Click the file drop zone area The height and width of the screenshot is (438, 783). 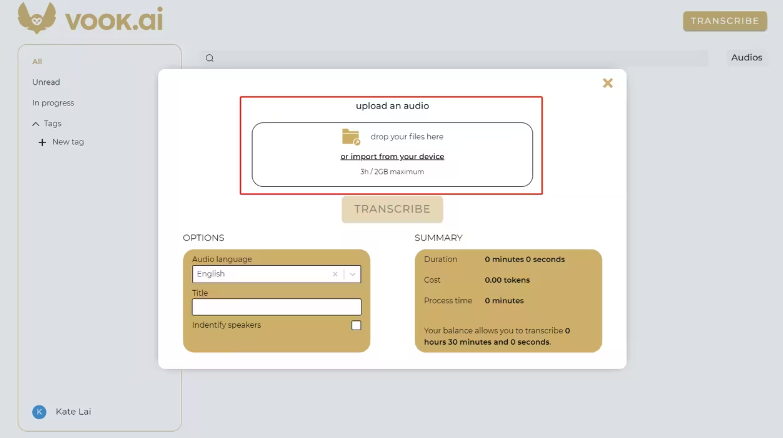click(x=392, y=154)
